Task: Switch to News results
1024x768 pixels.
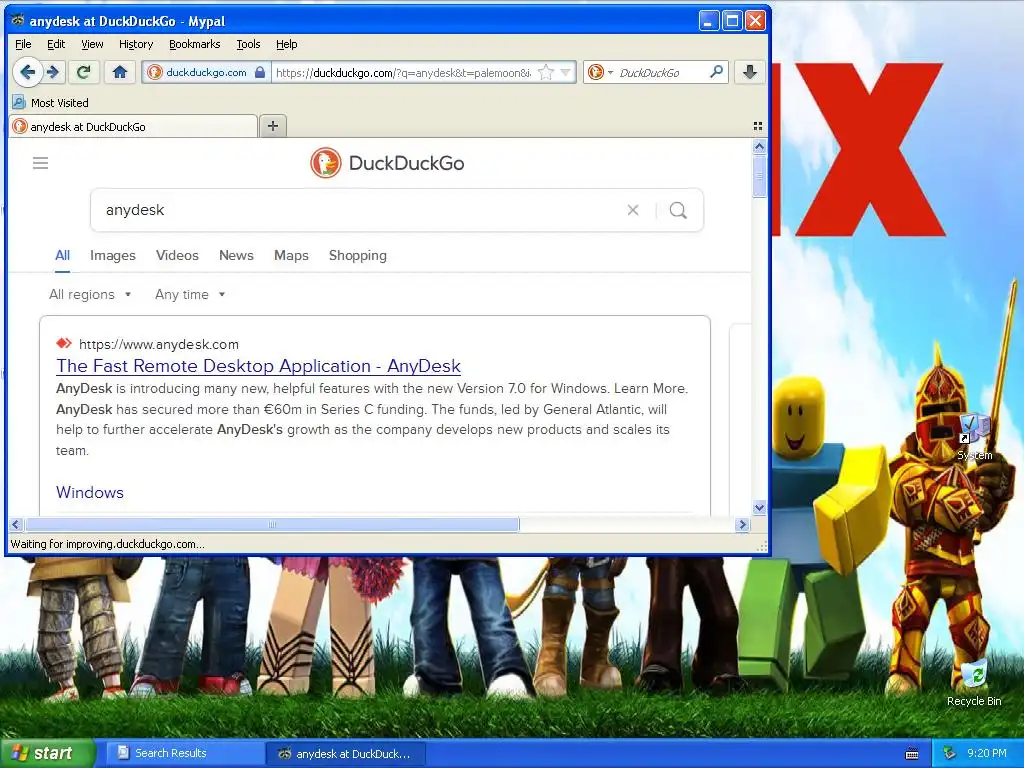Action: pos(236,255)
